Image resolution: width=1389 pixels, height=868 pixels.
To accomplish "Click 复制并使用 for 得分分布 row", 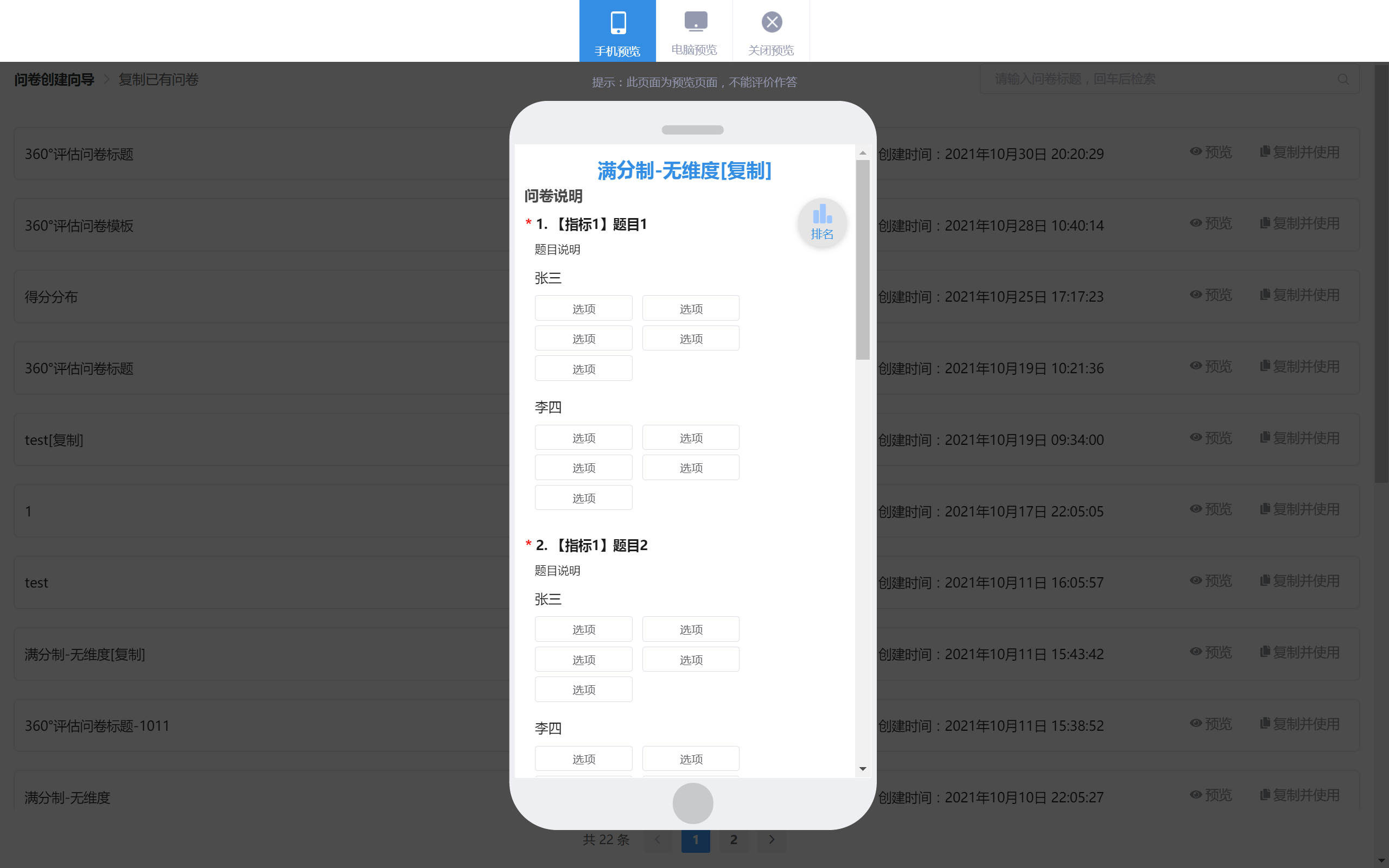I will coord(1300,295).
